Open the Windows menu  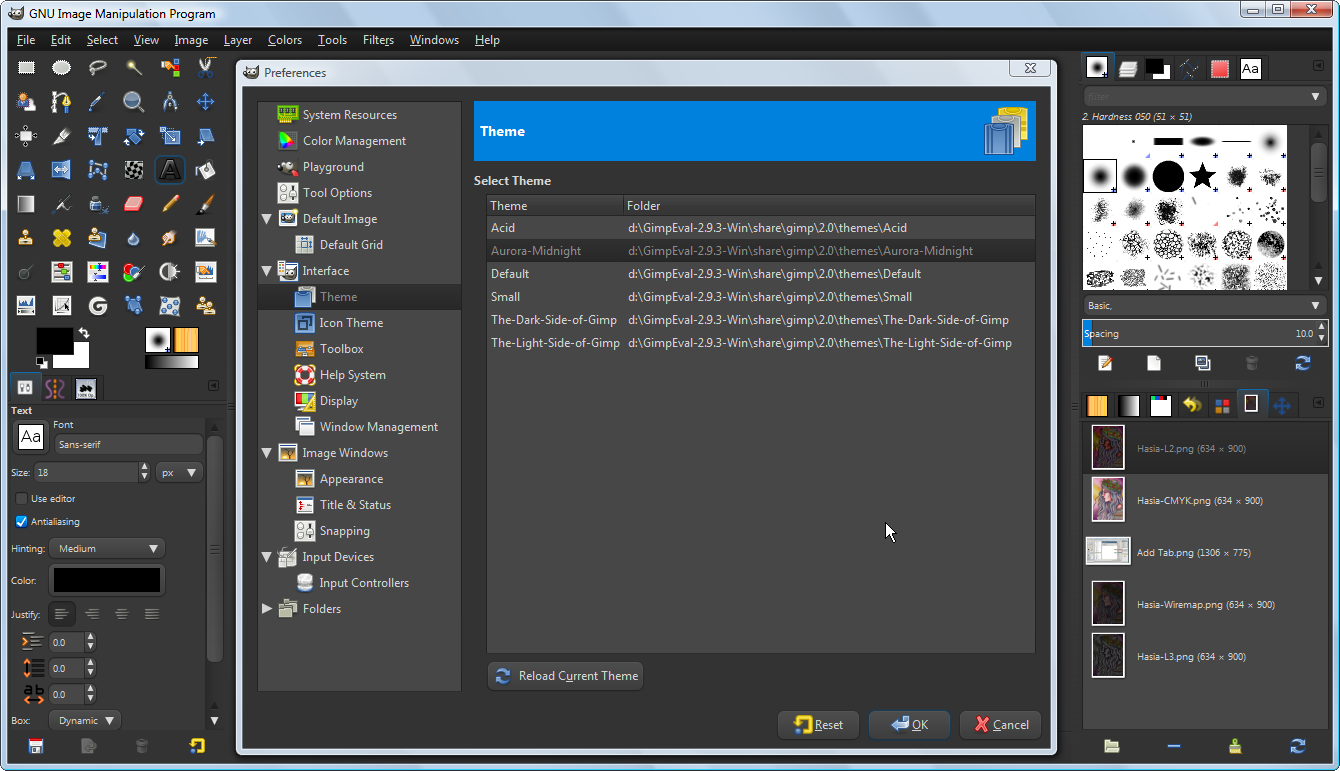click(434, 40)
